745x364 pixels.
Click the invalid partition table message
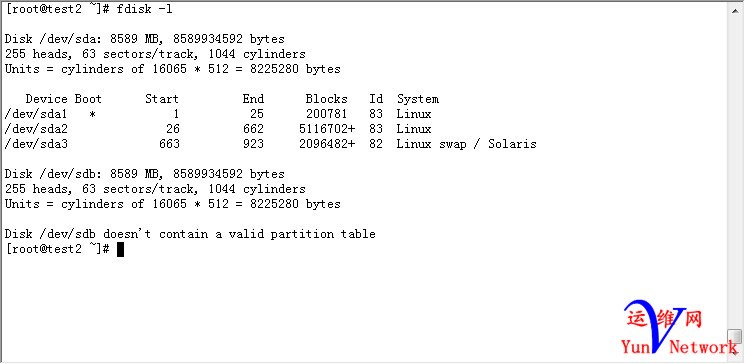coord(190,234)
